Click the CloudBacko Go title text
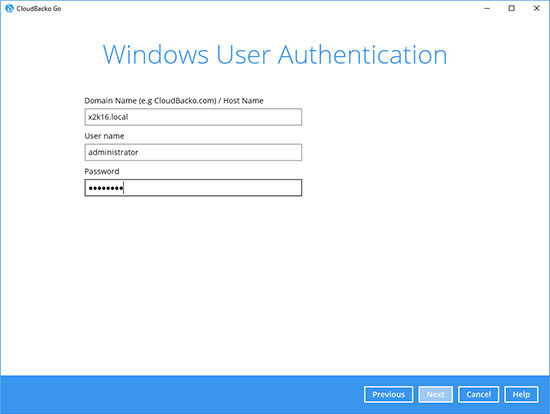The image size is (550, 414). click(39, 8)
